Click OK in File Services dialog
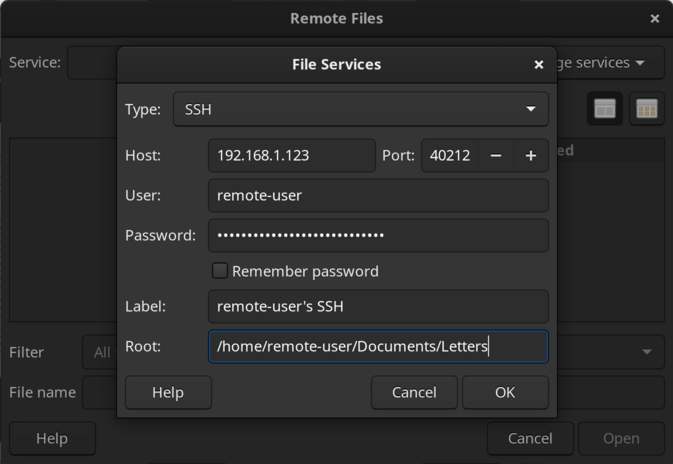 point(505,392)
